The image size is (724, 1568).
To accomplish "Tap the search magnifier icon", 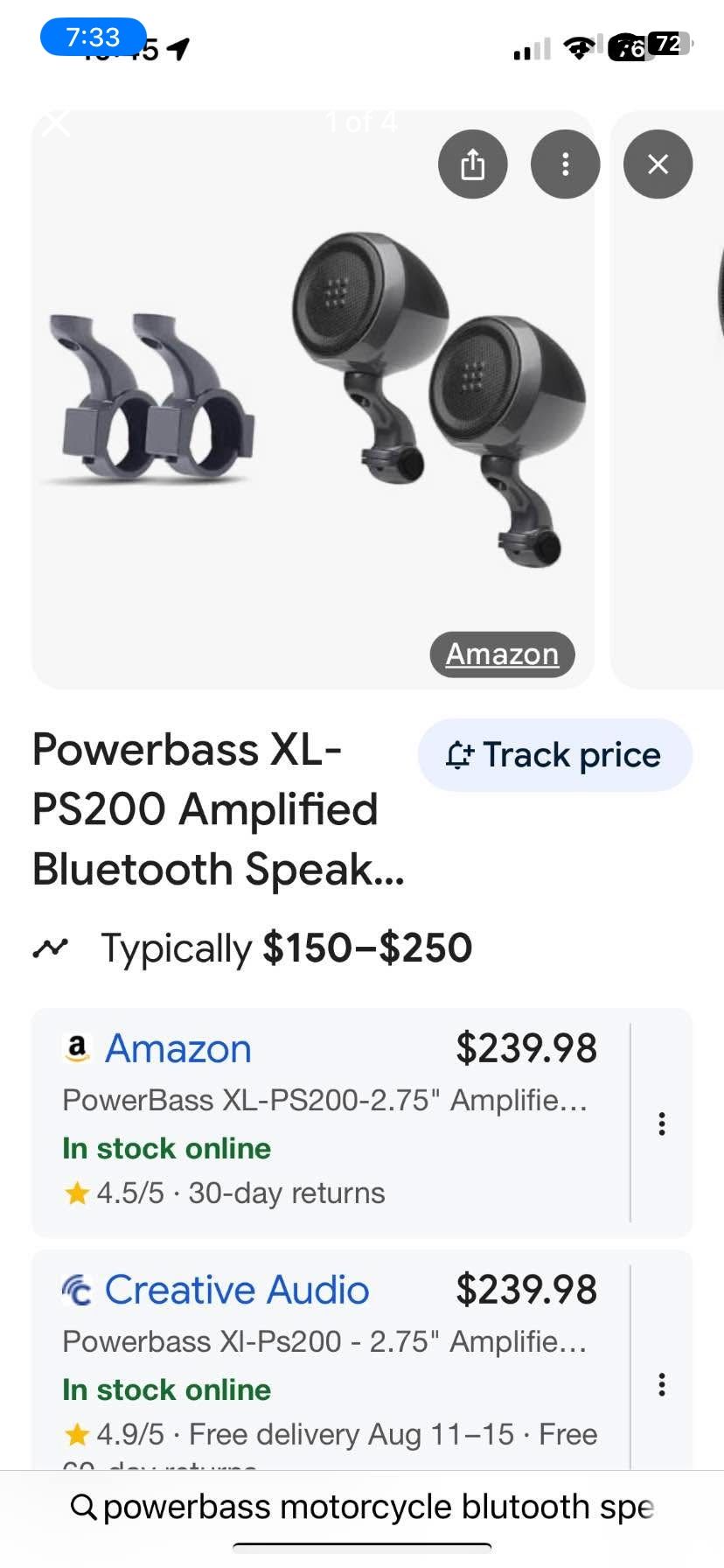I will click(83, 1507).
